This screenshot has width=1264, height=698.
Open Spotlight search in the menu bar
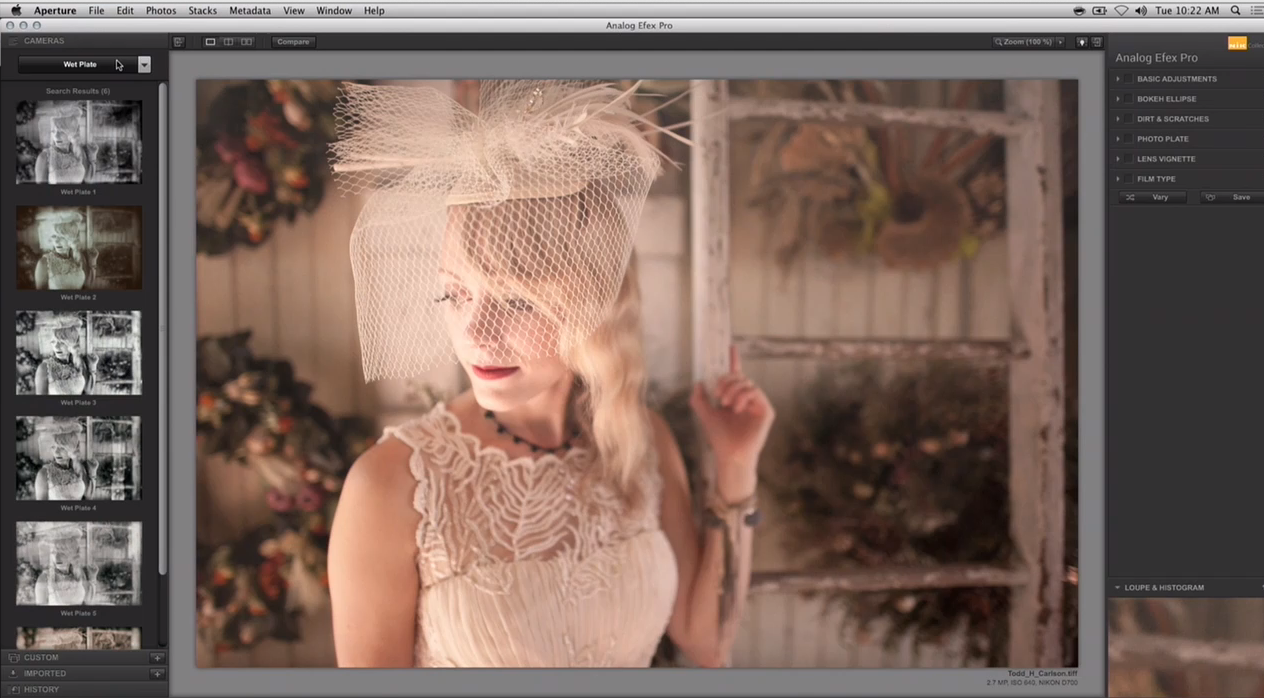(x=1235, y=10)
